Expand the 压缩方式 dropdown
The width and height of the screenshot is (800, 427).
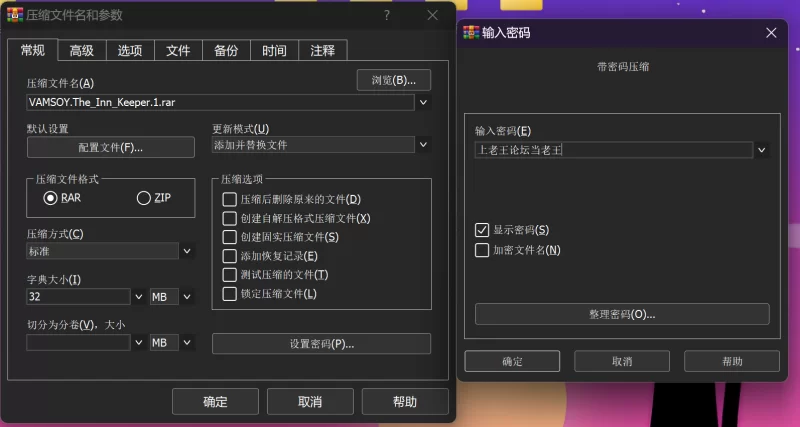pyautogui.click(x=187, y=251)
